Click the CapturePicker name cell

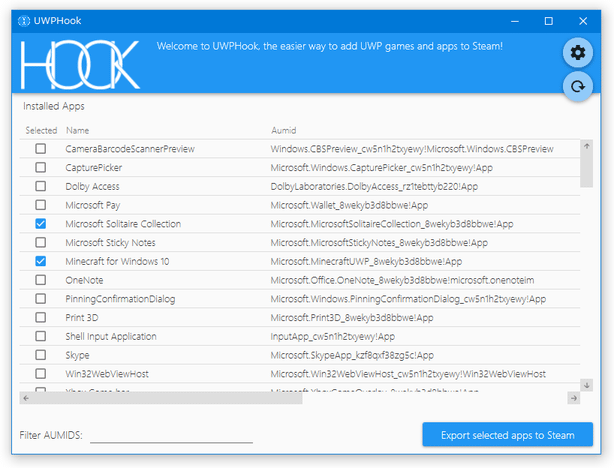point(94,168)
